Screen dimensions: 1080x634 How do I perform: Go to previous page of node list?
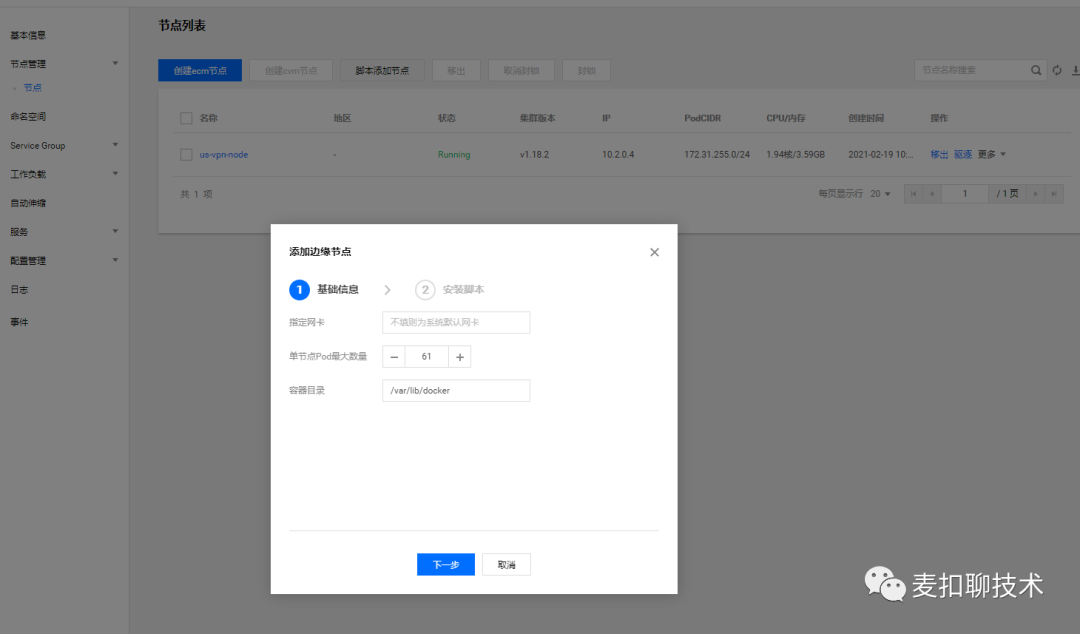(x=932, y=194)
